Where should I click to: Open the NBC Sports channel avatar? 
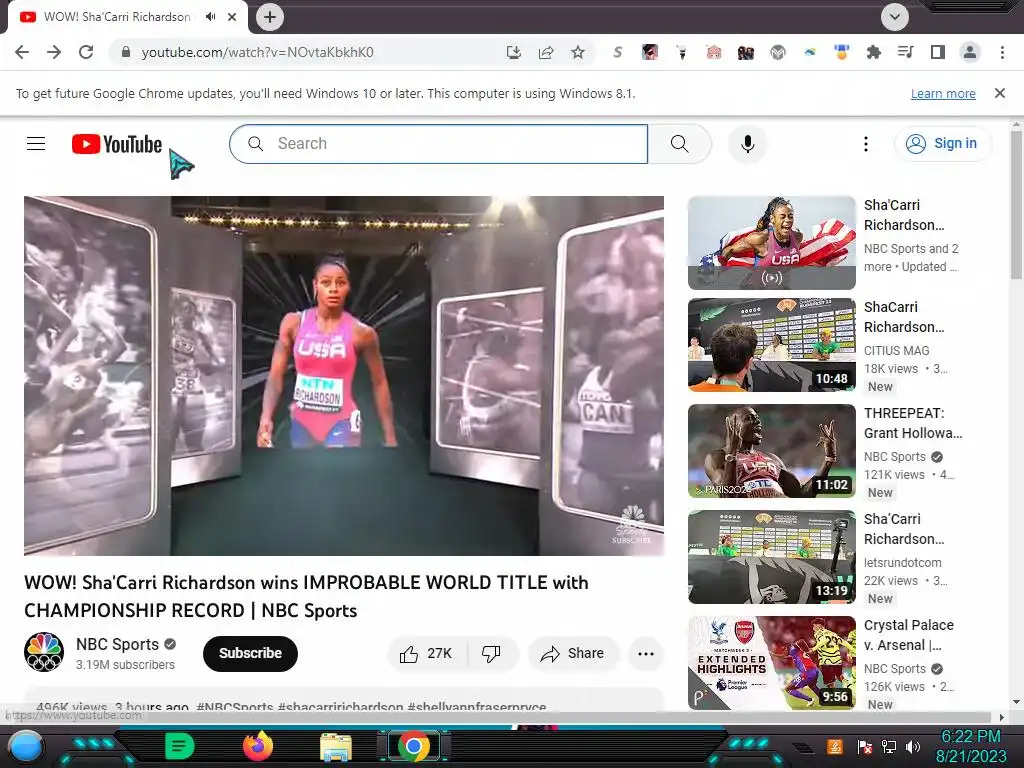coord(44,652)
